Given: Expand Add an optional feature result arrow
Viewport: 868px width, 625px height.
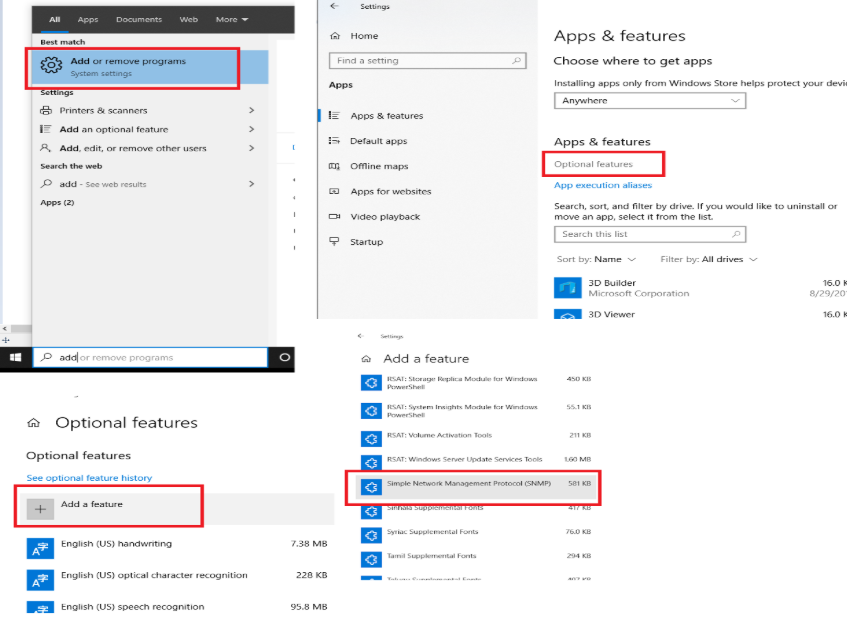Looking at the screenshot, I should [x=252, y=129].
